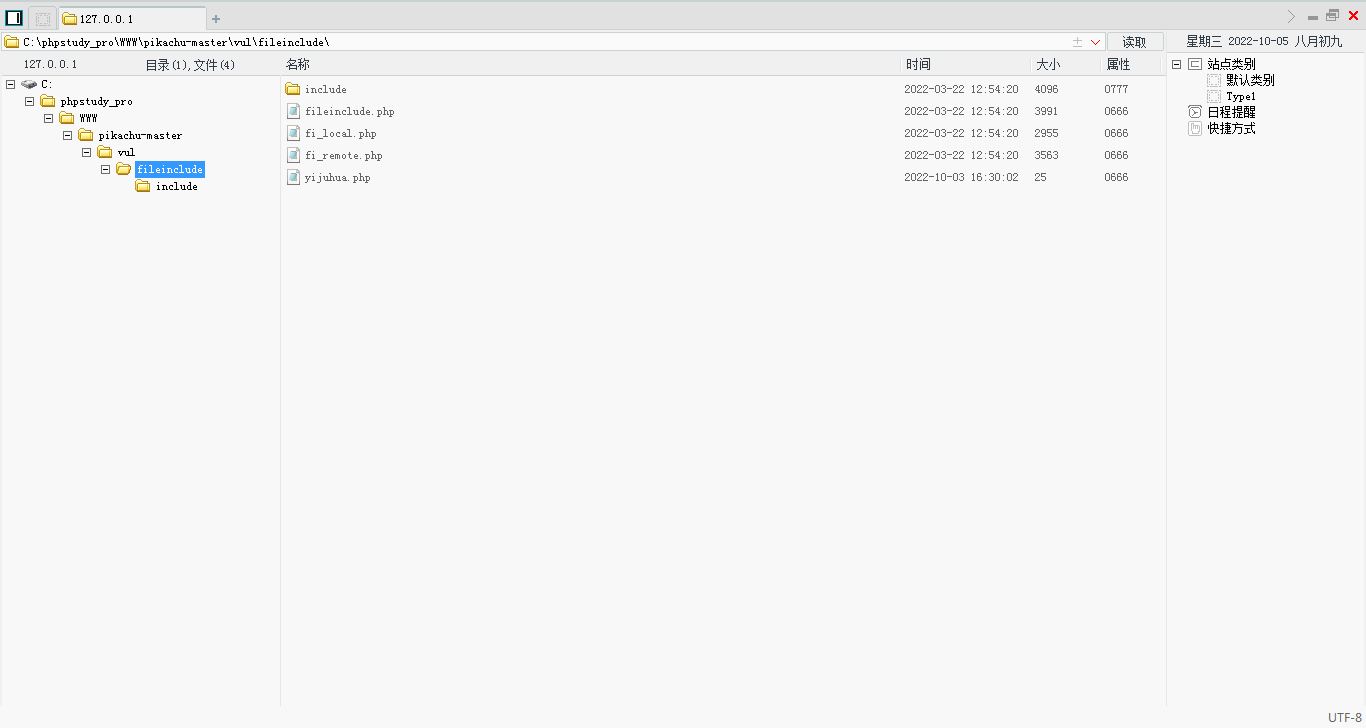
Task: Check the 默认类别 category checkbox
Action: coord(1212,80)
